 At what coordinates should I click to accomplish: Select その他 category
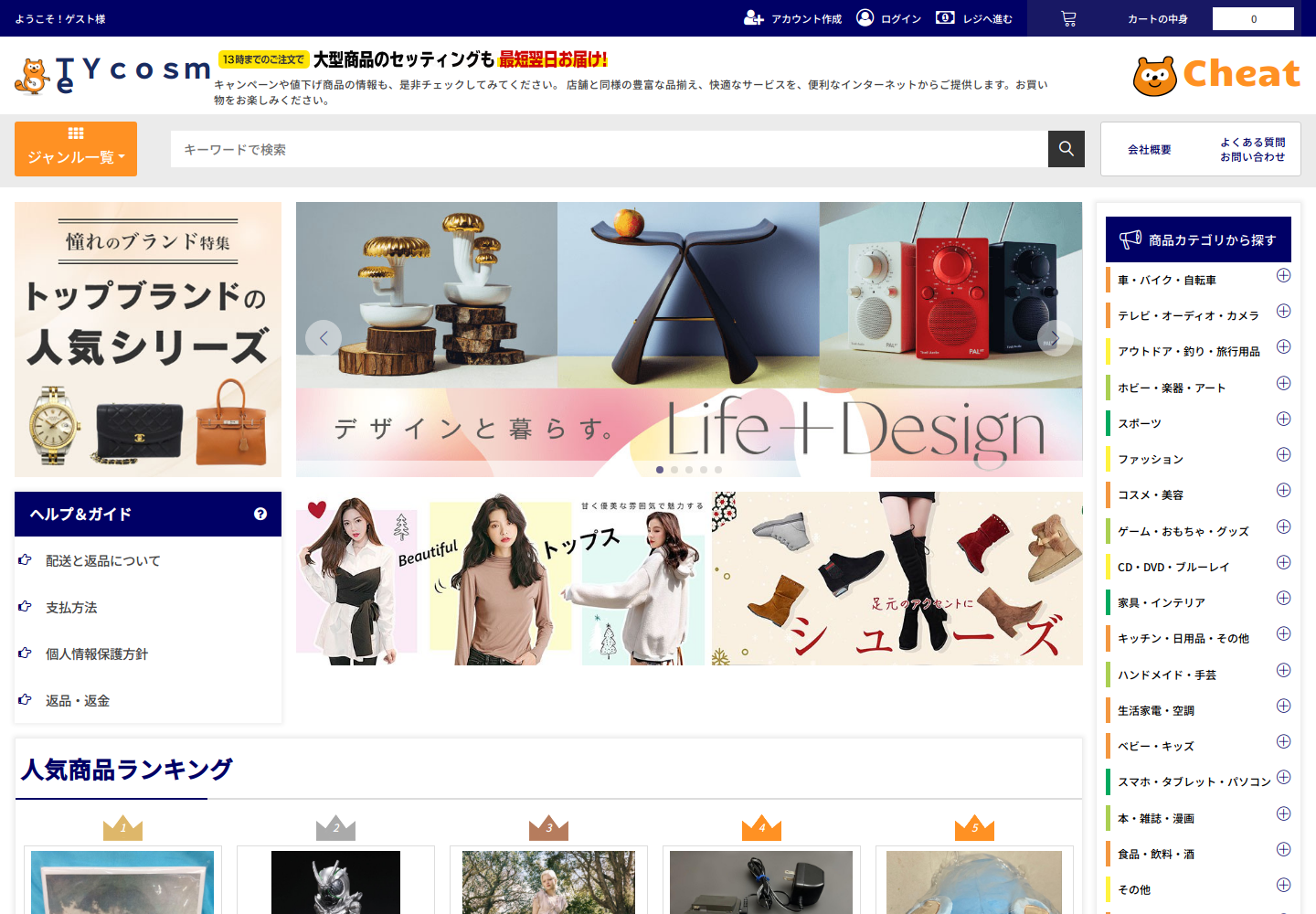click(1133, 889)
